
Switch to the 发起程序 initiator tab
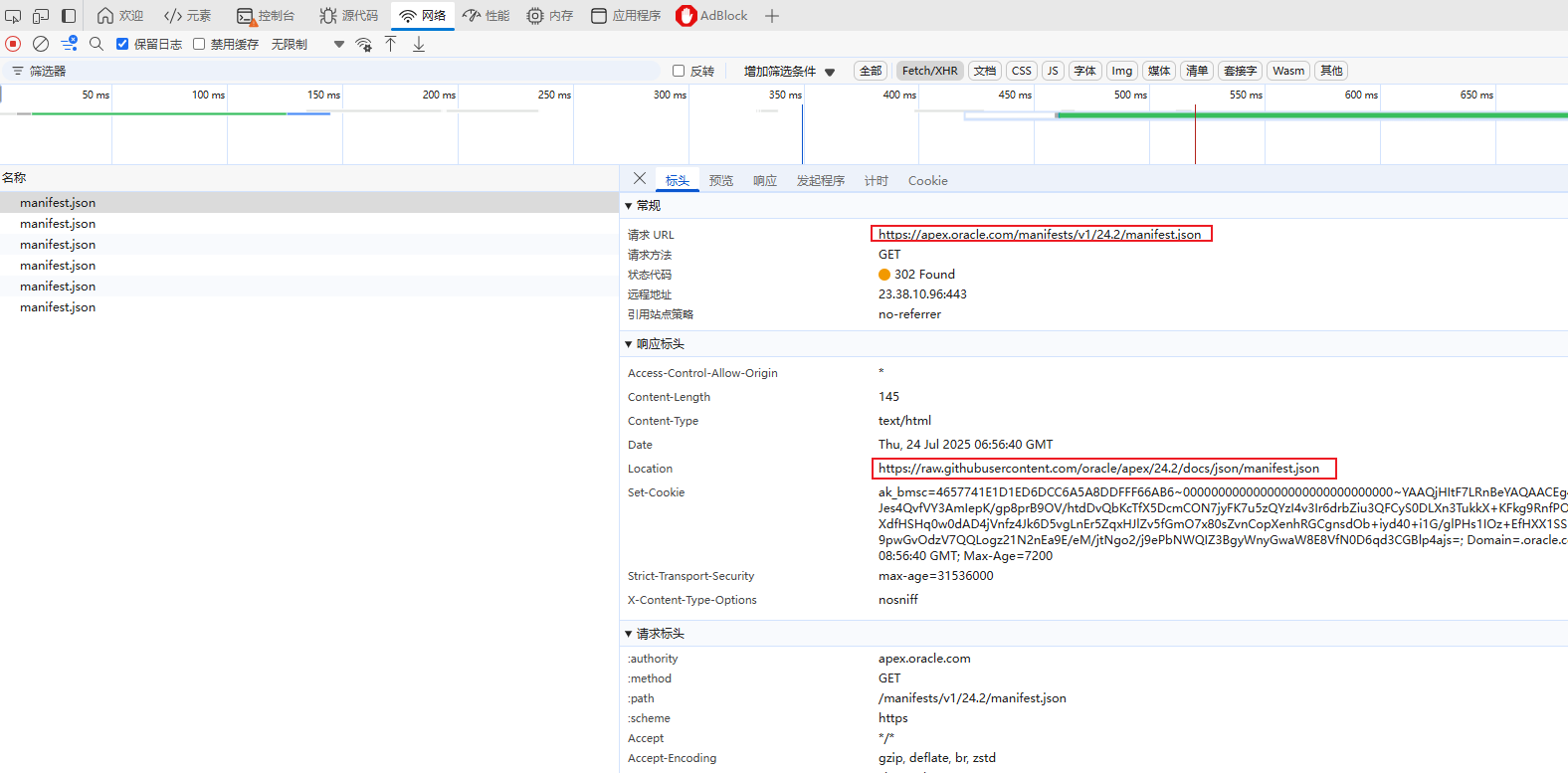coord(821,181)
